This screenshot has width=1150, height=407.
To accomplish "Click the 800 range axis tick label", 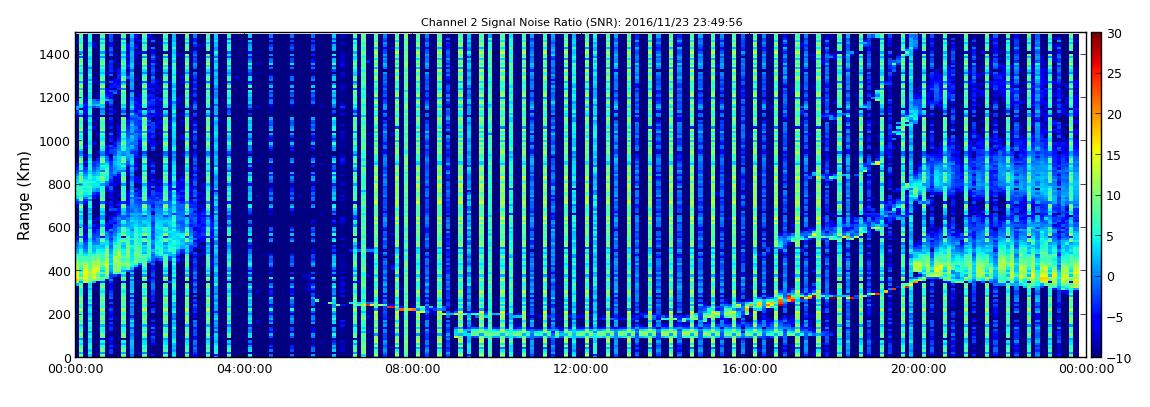I will tap(59, 184).
